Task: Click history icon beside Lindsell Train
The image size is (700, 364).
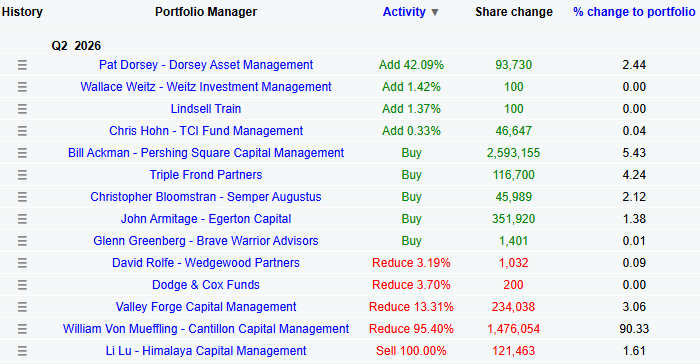Action: (x=22, y=109)
